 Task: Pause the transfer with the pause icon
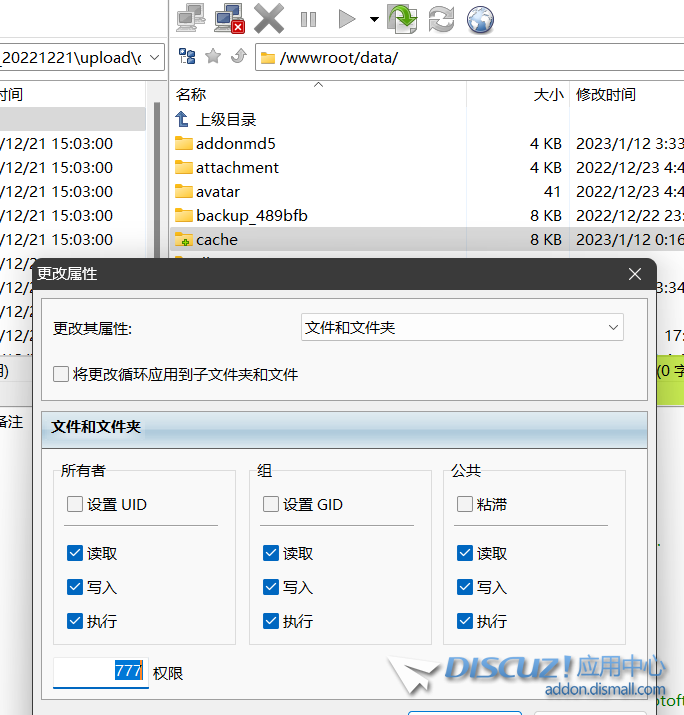click(308, 18)
